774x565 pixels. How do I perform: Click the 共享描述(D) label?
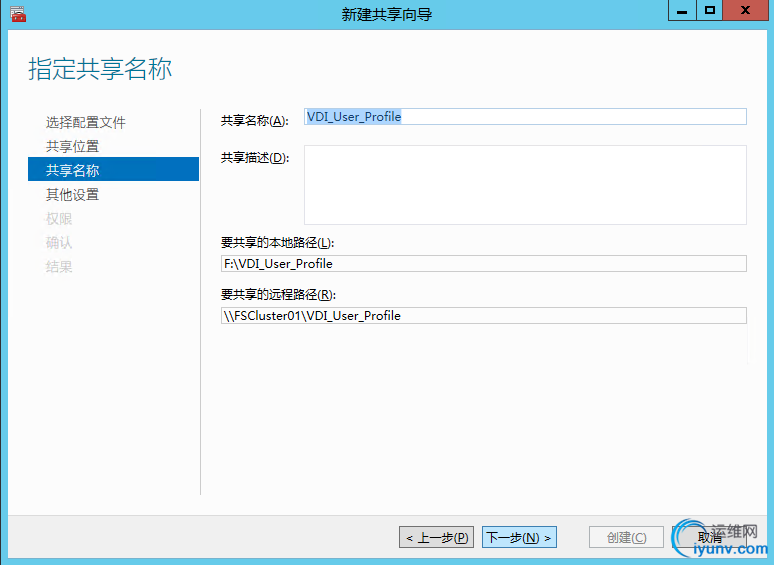click(x=255, y=158)
